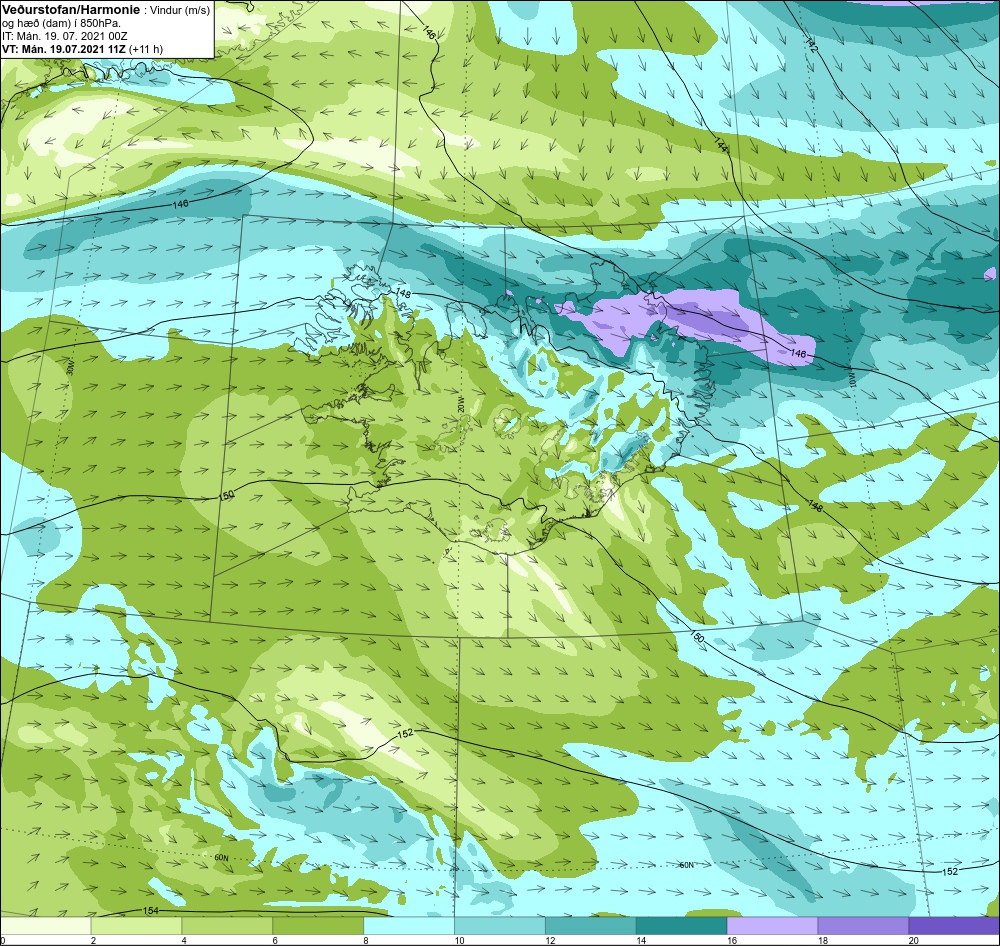
Task: Click the legend scale value 8
Action: click(365, 940)
